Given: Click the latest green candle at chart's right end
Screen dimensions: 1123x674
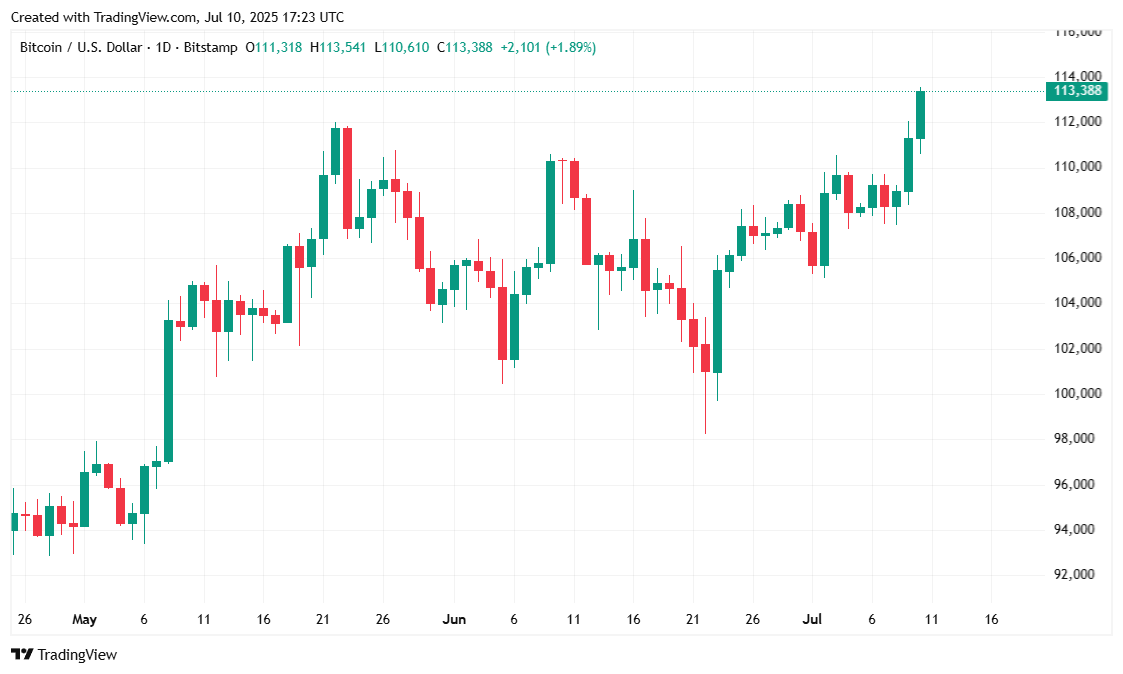Looking at the screenshot, I should coord(920,115).
